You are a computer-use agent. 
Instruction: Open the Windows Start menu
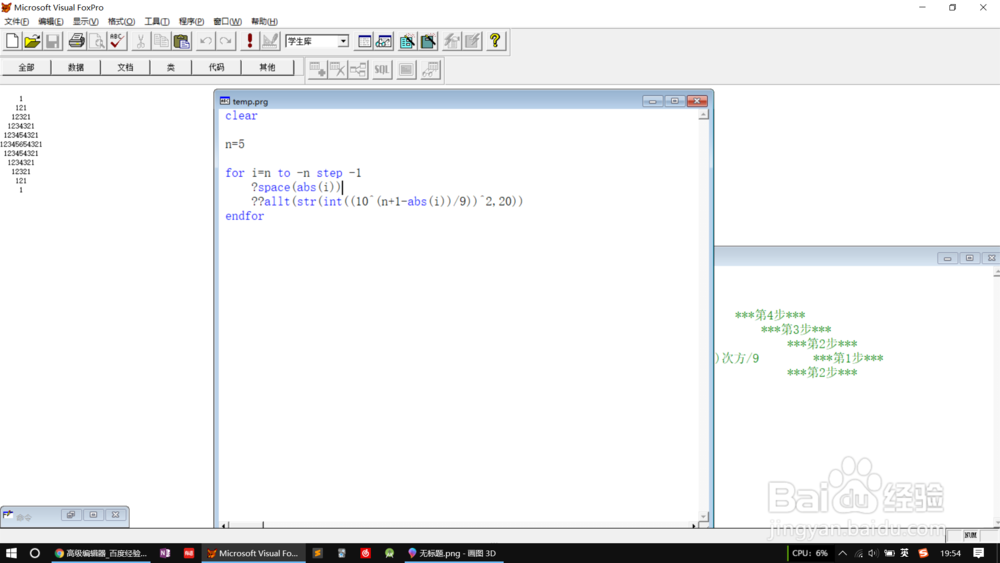11,553
